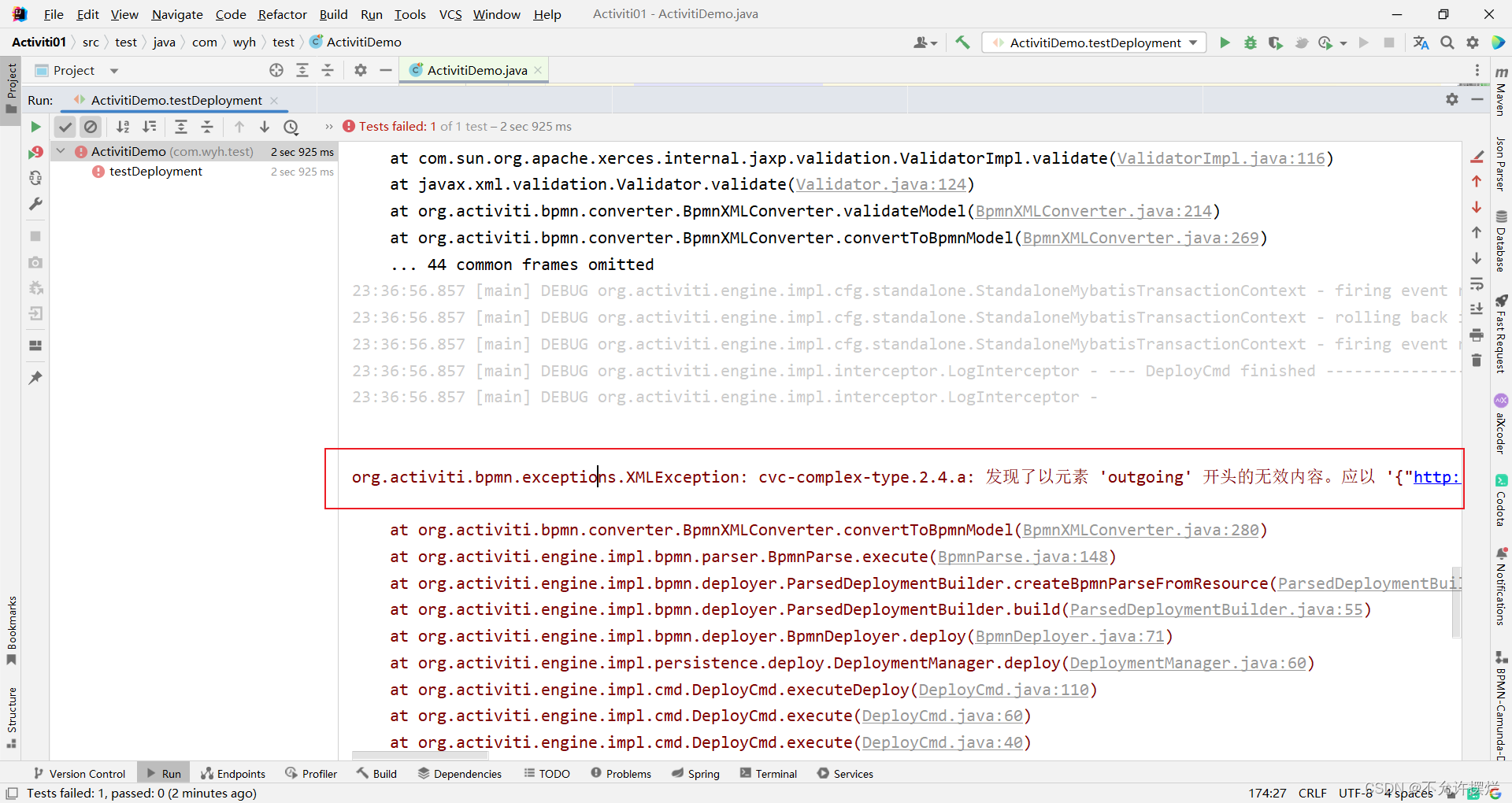Screen dimensions: 1512x803
Task: Click the build hammer icon
Action: tap(962, 43)
